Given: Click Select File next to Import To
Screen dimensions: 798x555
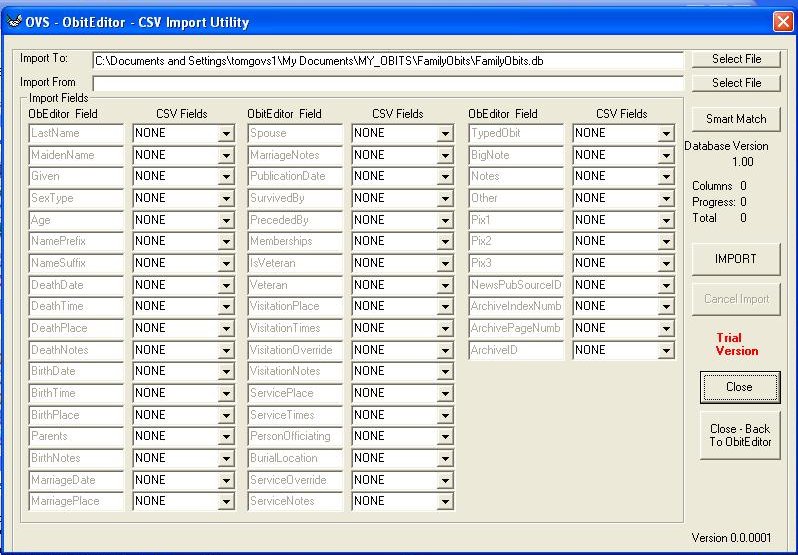Looking at the screenshot, I should (736, 59).
